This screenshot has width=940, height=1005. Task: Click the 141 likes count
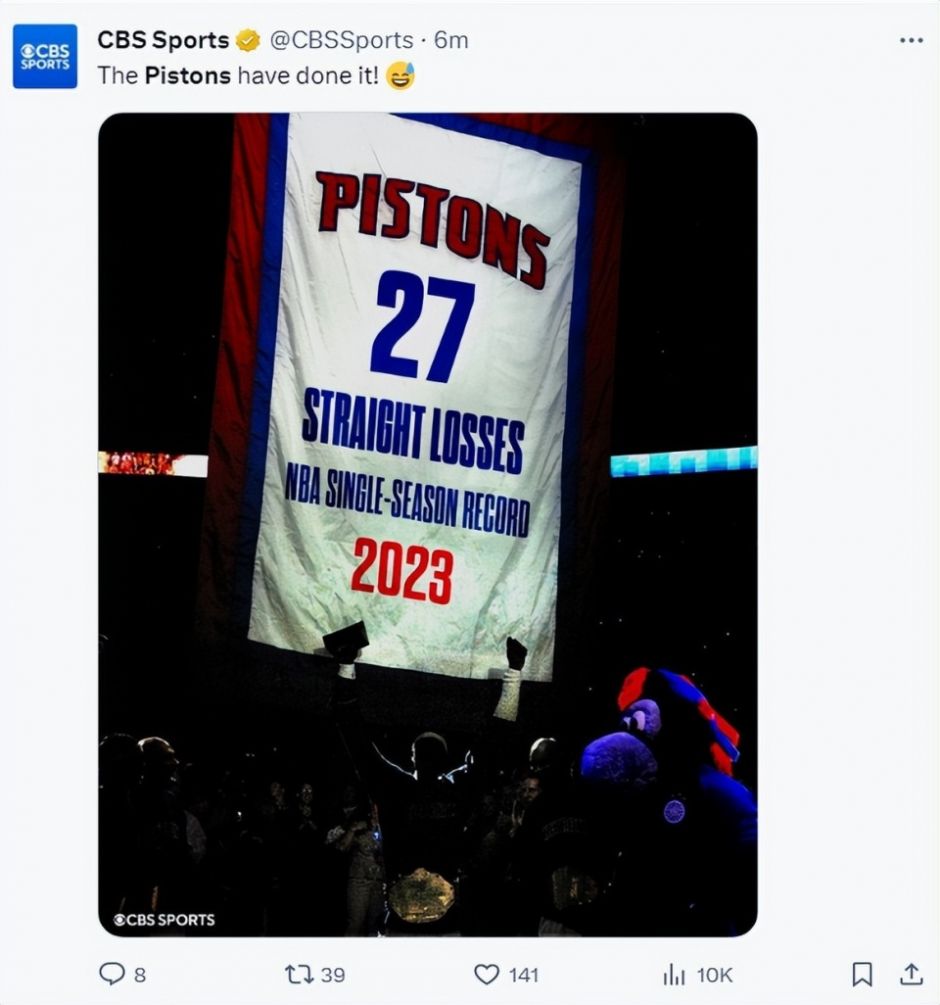point(523,974)
